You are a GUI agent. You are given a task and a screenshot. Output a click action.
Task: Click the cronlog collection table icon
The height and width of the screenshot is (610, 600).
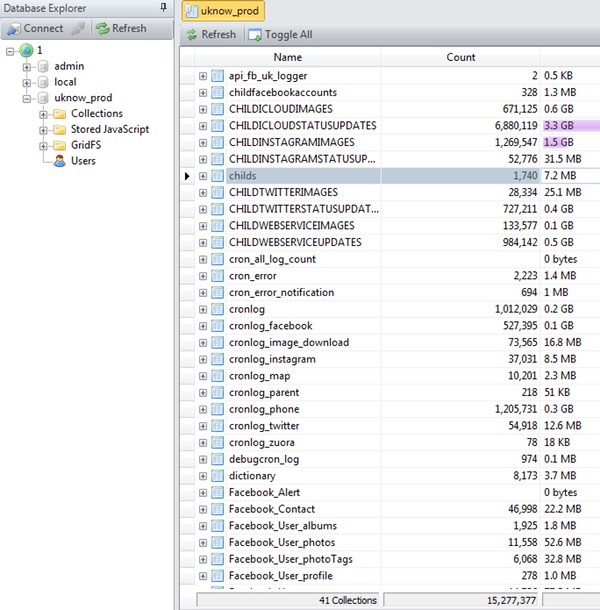click(x=218, y=309)
